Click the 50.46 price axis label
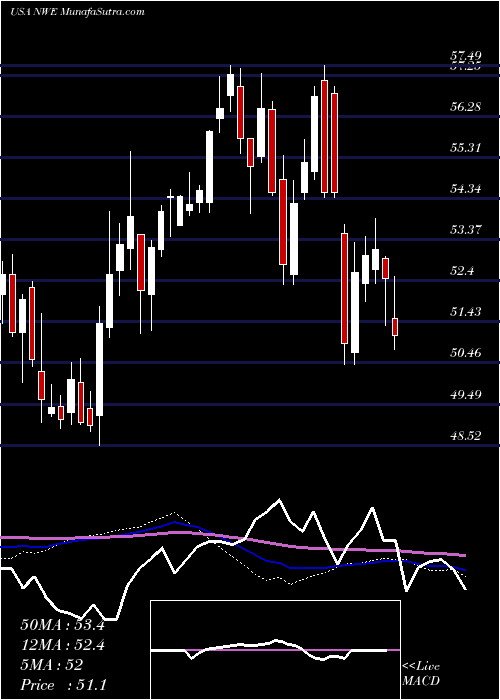 coord(466,353)
